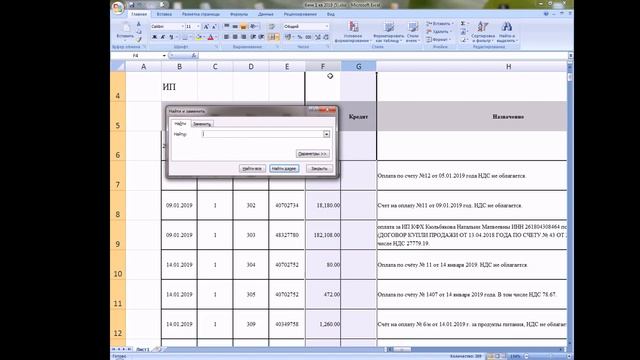Click horizontal scrollbar thumb
This screenshot has width=640, height=360.
pos(402,349)
